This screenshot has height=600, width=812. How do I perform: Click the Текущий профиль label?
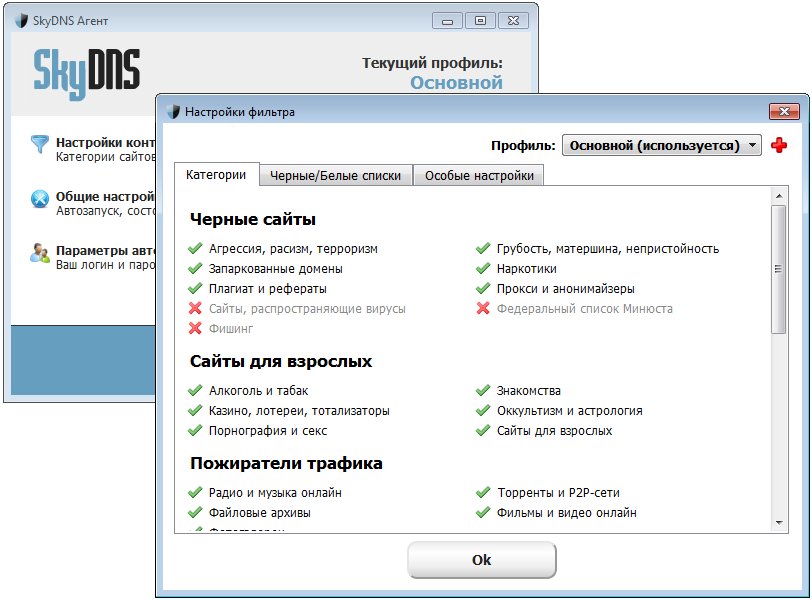432,63
